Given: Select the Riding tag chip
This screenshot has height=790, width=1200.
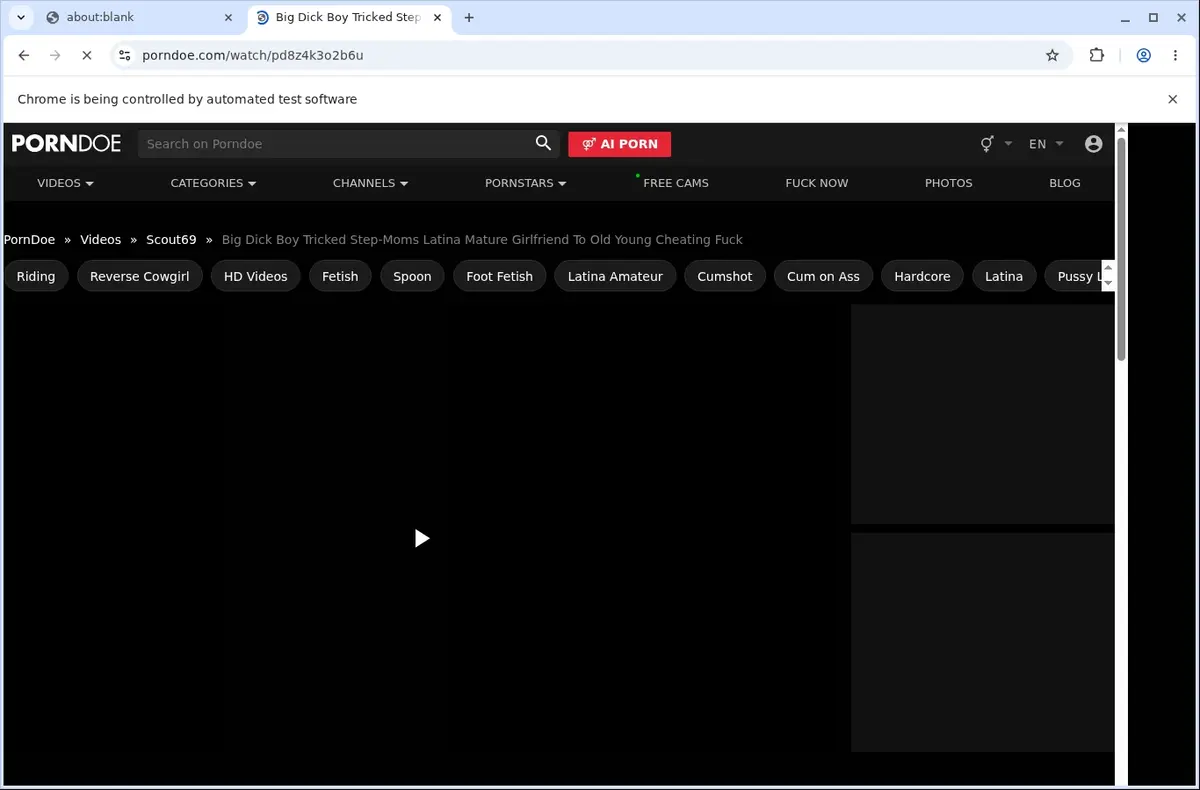Looking at the screenshot, I should pos(36,276).
